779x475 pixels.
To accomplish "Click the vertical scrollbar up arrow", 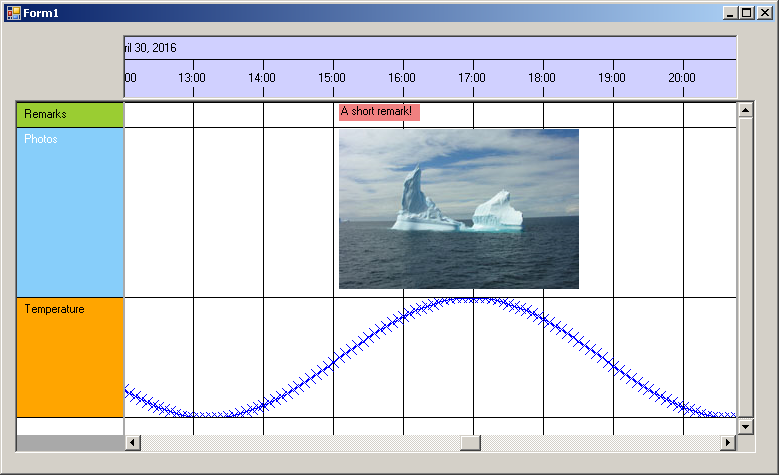I will tap(745, 109).
